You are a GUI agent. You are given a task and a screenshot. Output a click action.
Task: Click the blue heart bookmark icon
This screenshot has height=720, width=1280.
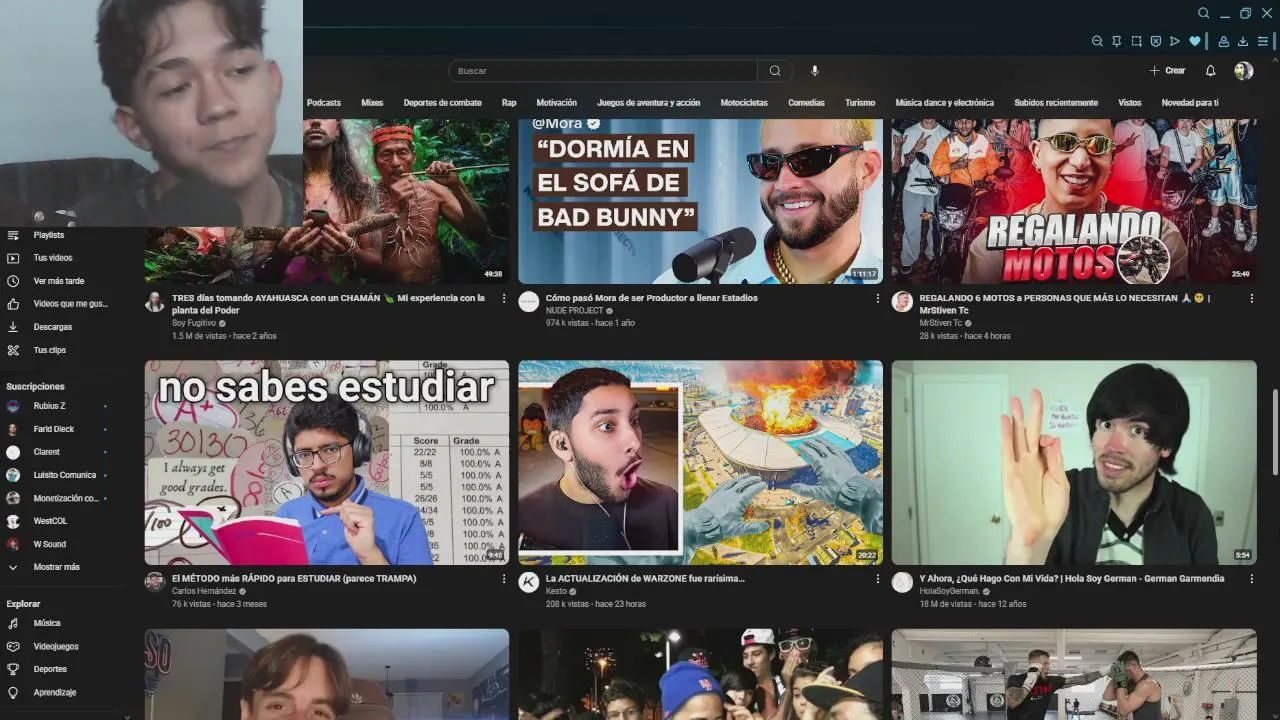point(1194,41)
